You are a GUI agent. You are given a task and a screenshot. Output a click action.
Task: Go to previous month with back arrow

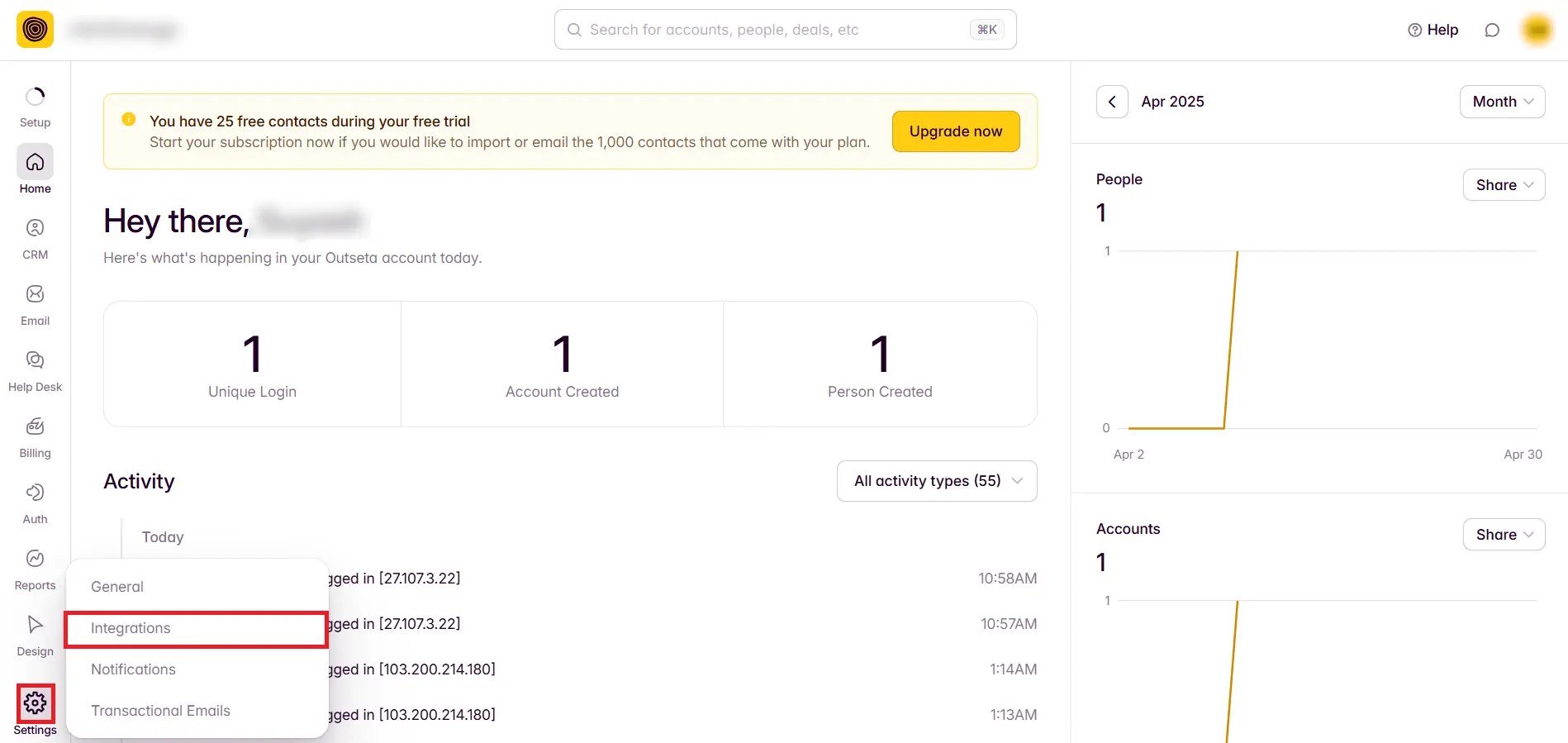click(x=1112, y=102)
